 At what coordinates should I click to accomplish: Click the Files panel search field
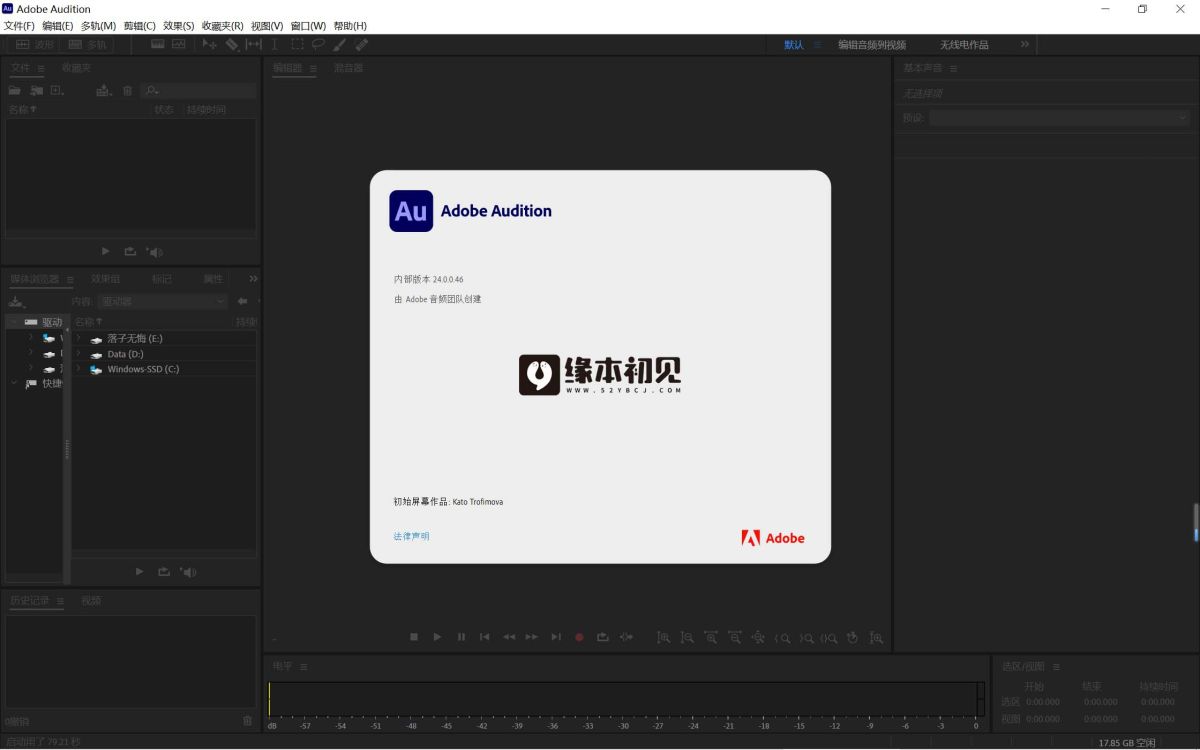click(x=198, y=90)
